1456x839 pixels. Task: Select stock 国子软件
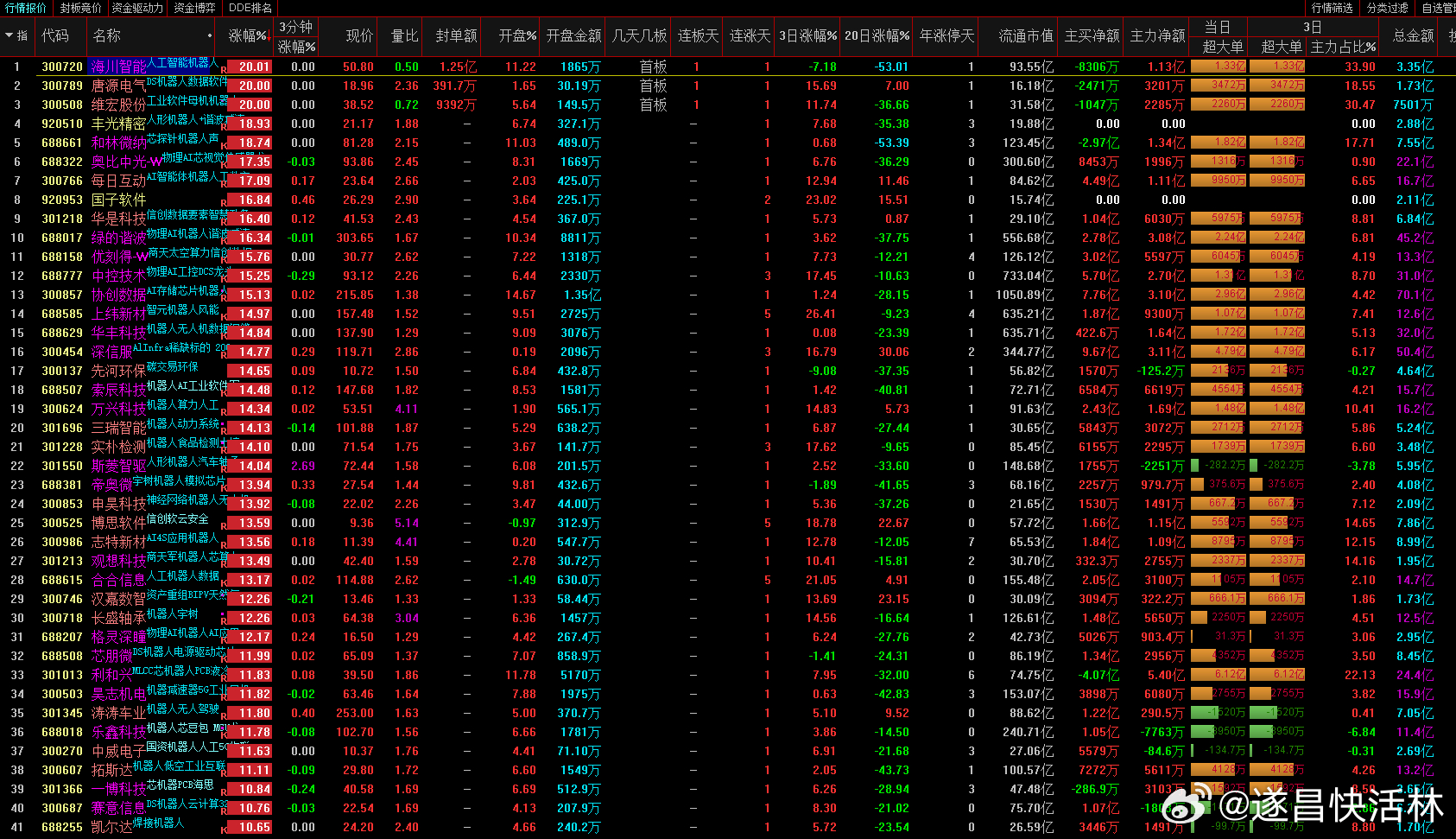click(119, 200)
